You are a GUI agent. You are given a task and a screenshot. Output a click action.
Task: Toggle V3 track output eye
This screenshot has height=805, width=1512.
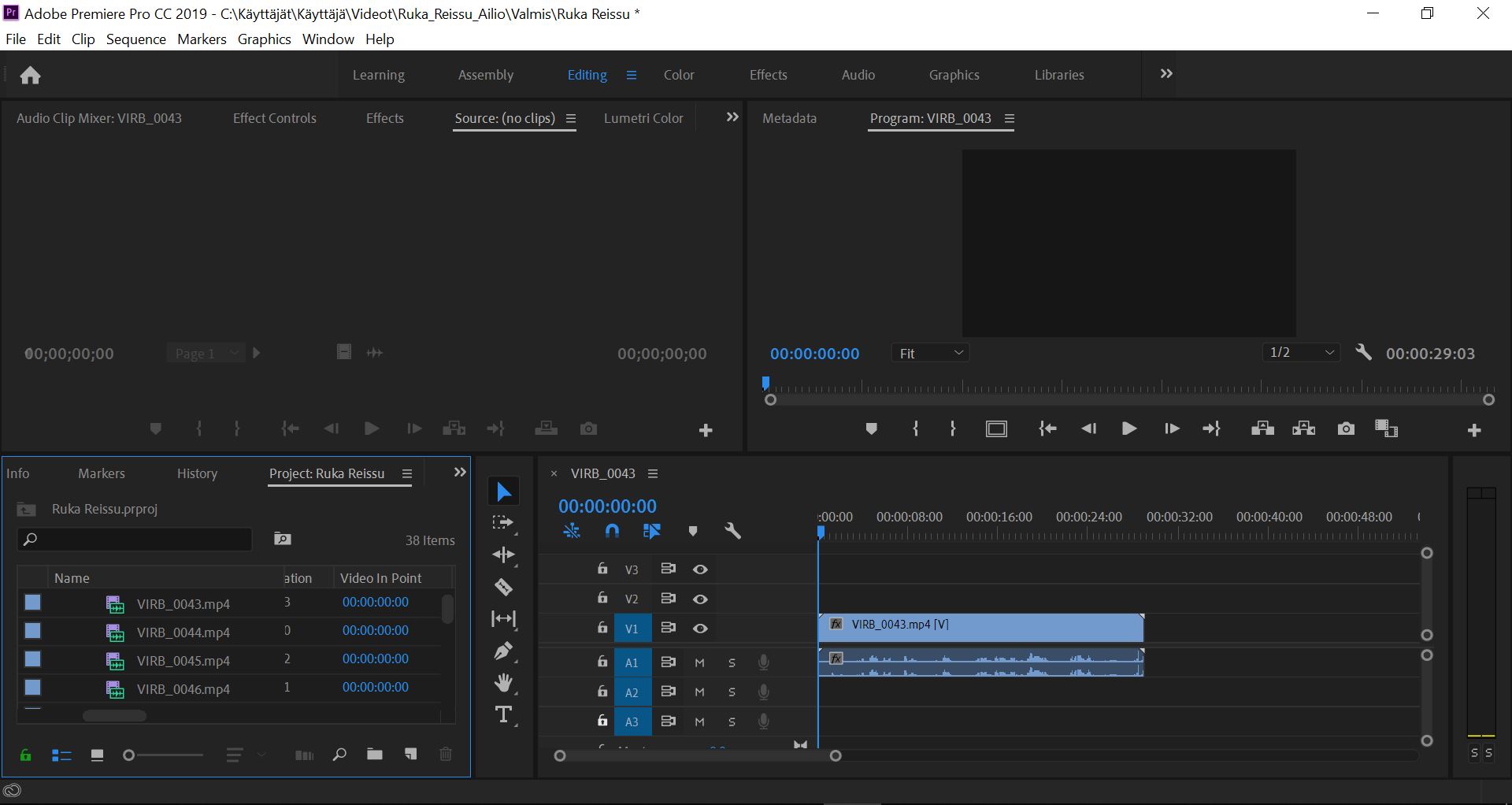700,569
